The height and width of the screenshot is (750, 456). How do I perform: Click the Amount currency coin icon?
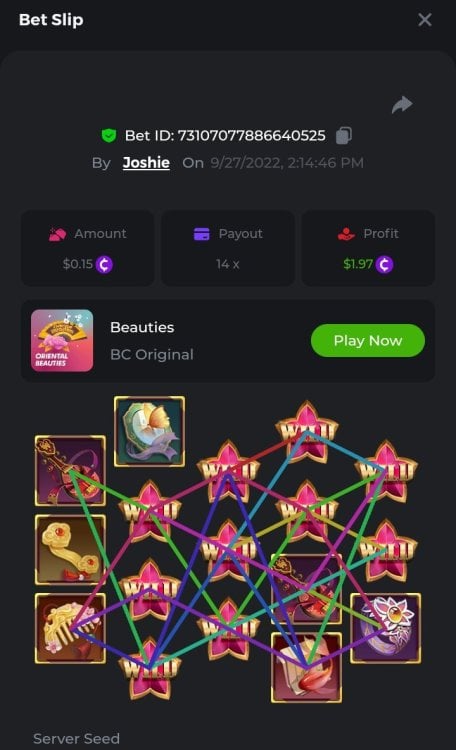tap(104, 264)
